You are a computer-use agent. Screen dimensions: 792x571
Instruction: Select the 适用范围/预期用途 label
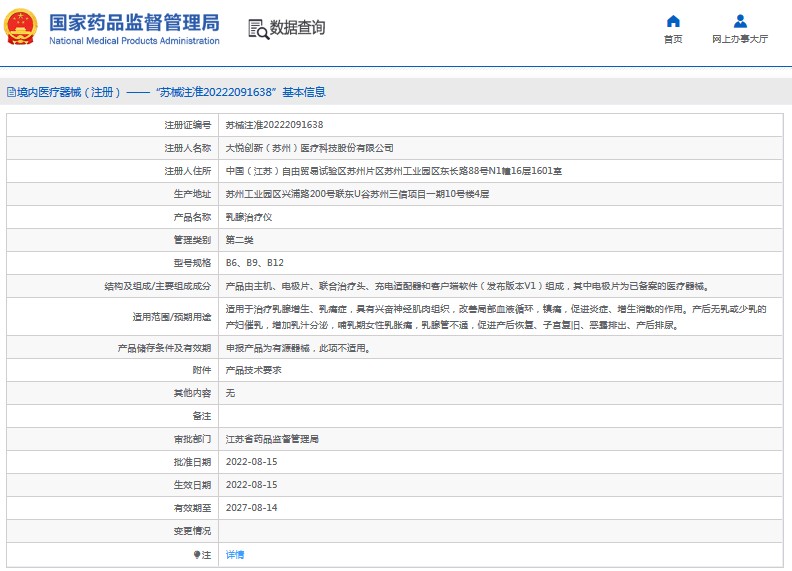(x=172, y=317)
